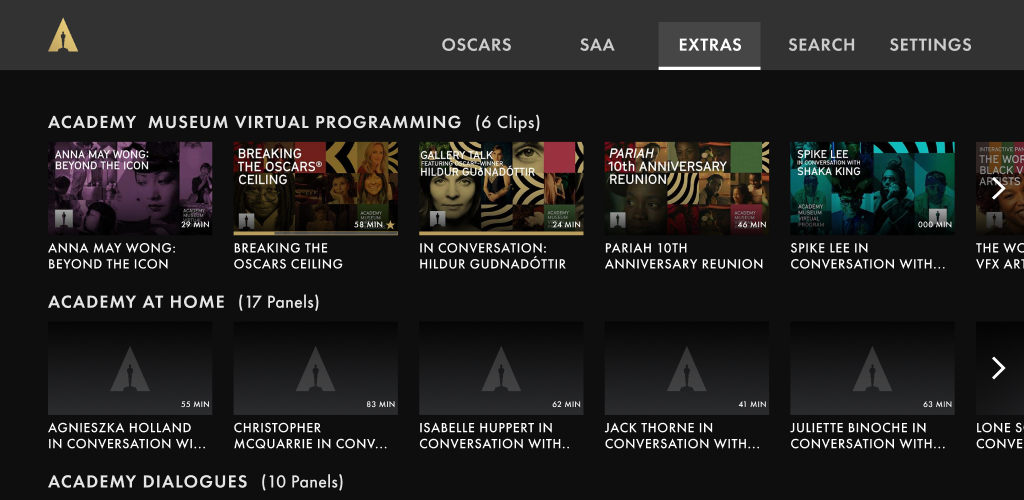Click title text Anna May Wong: Beyond the Icon
The image size is (1024, 500).
[x=112, y=256]
